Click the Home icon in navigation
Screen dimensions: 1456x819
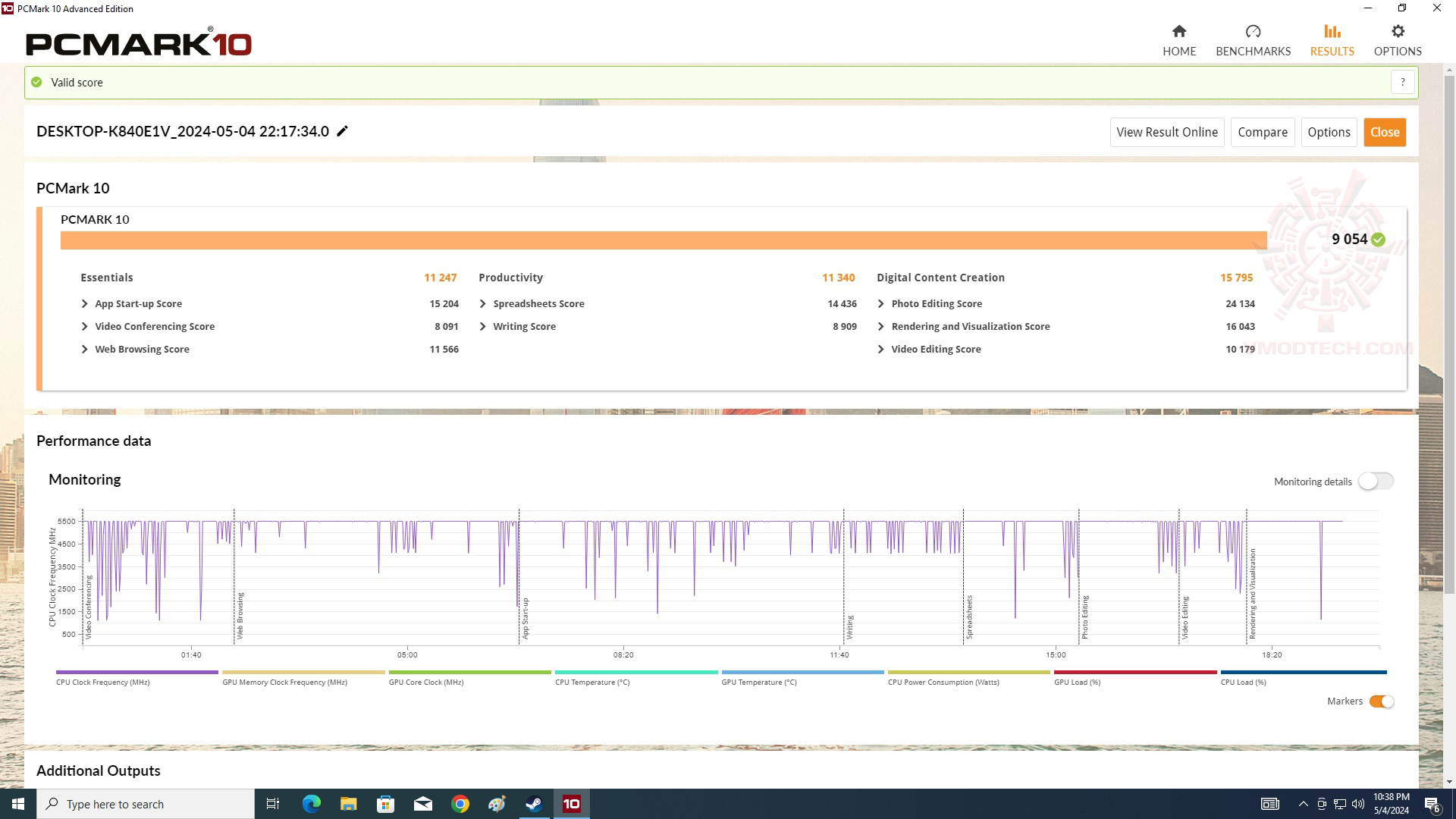[x=1178, y=31]
